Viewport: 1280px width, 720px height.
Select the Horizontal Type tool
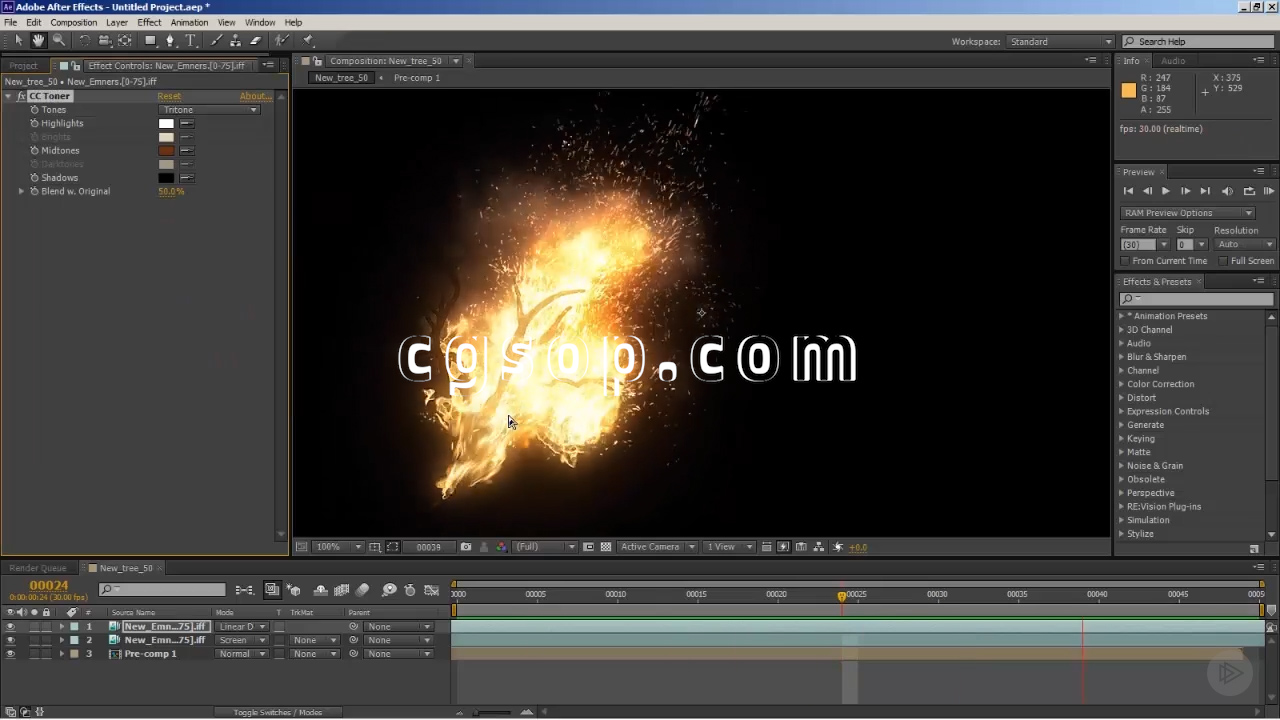pyautogui.click(x=190, y=41)
